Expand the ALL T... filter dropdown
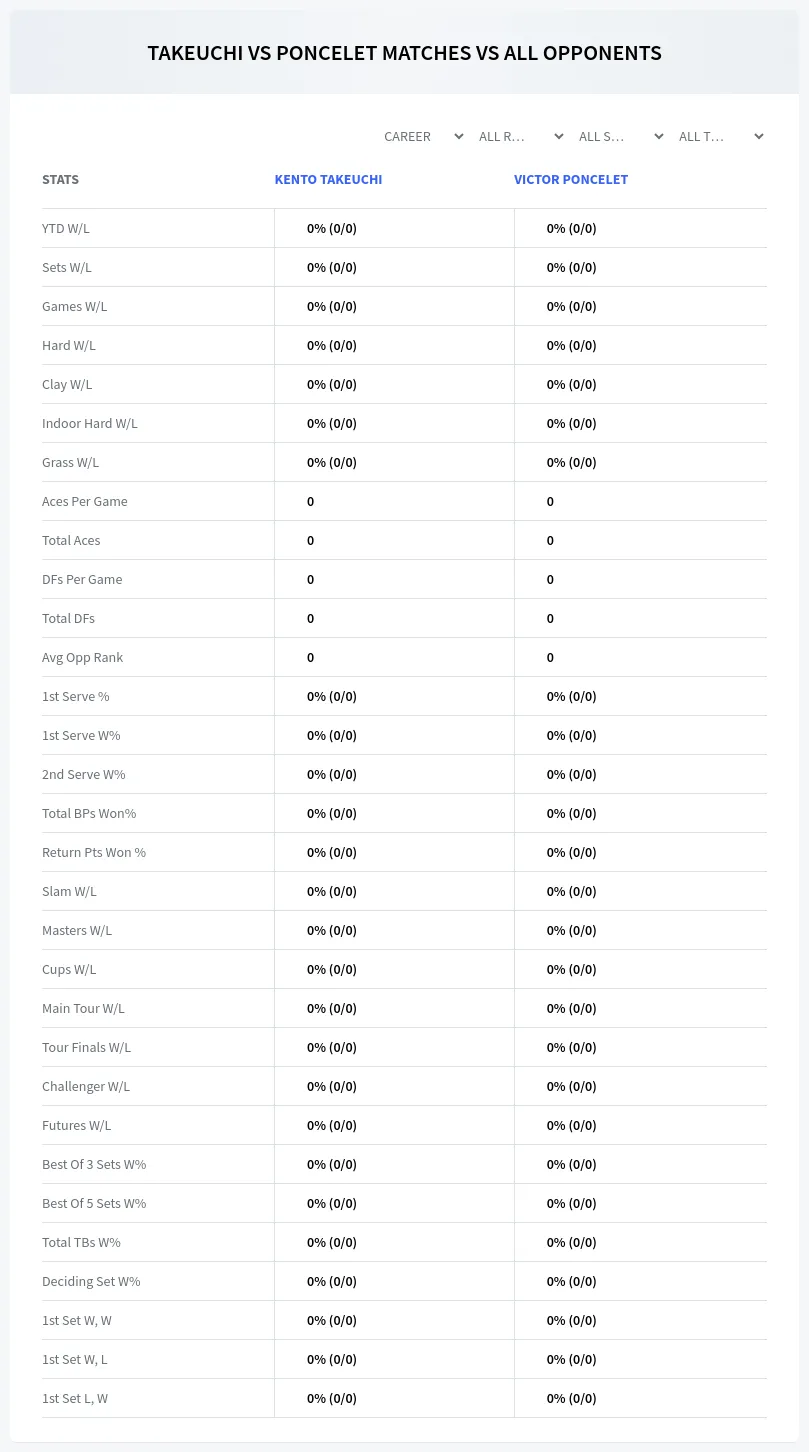 coord(721,136)
